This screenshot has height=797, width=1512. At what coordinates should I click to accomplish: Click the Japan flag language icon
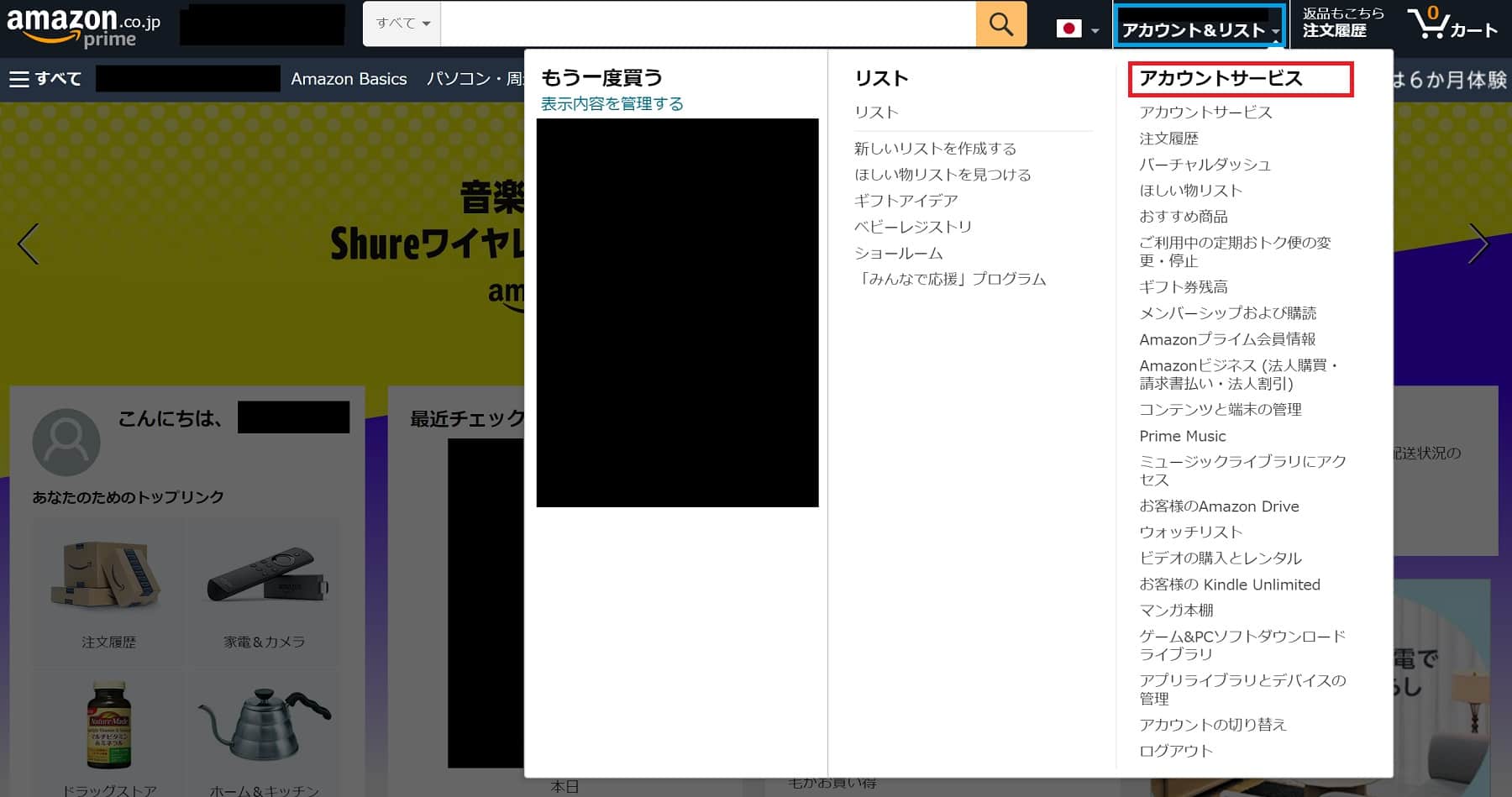1068,29
